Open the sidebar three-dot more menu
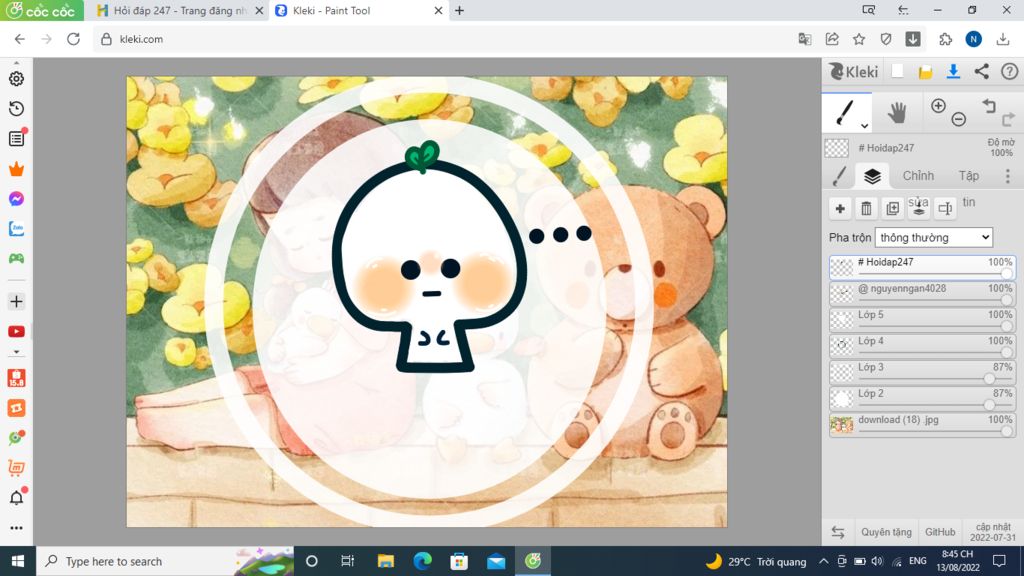The image size is (1024, 576). (16, 528)
